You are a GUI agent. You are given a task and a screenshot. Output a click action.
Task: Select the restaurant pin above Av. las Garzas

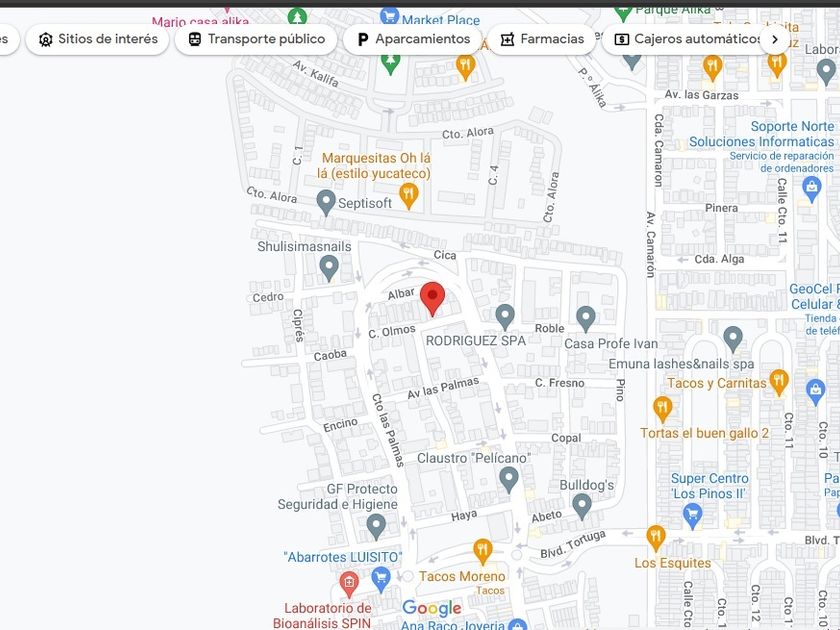click(712, 68)
